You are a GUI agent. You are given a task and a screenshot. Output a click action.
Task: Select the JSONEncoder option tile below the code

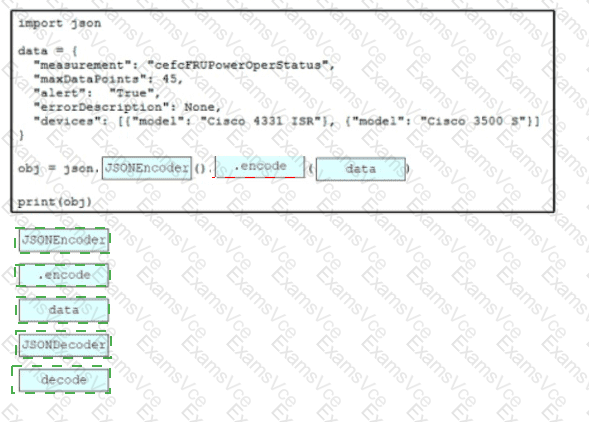64,240
